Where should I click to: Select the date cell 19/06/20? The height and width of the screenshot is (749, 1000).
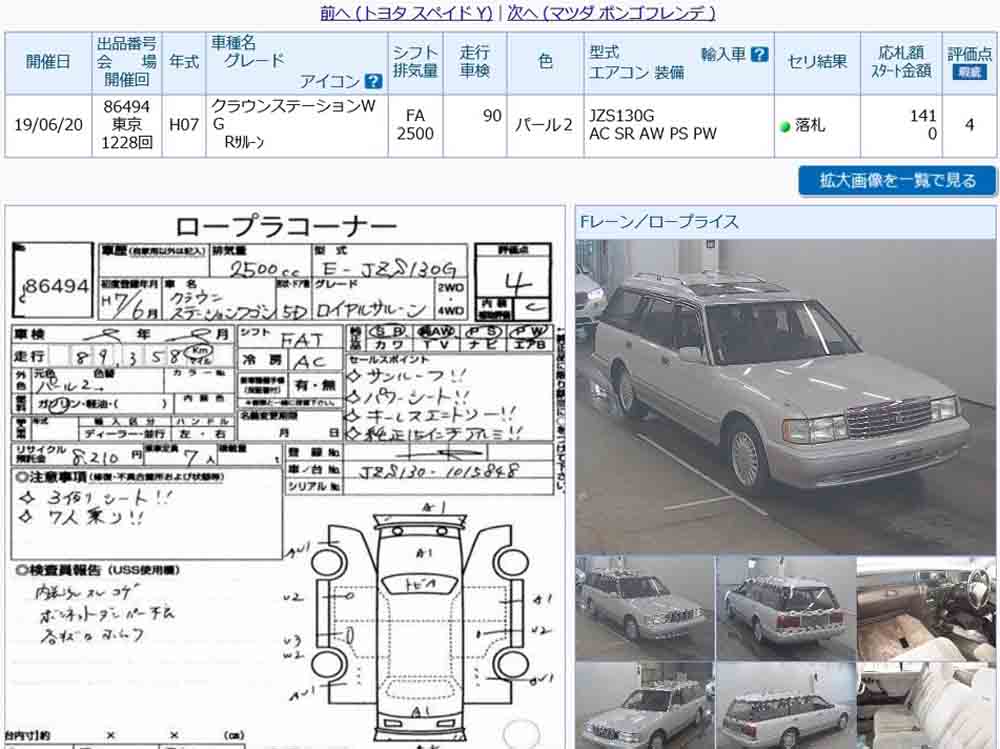click(48, 125)
